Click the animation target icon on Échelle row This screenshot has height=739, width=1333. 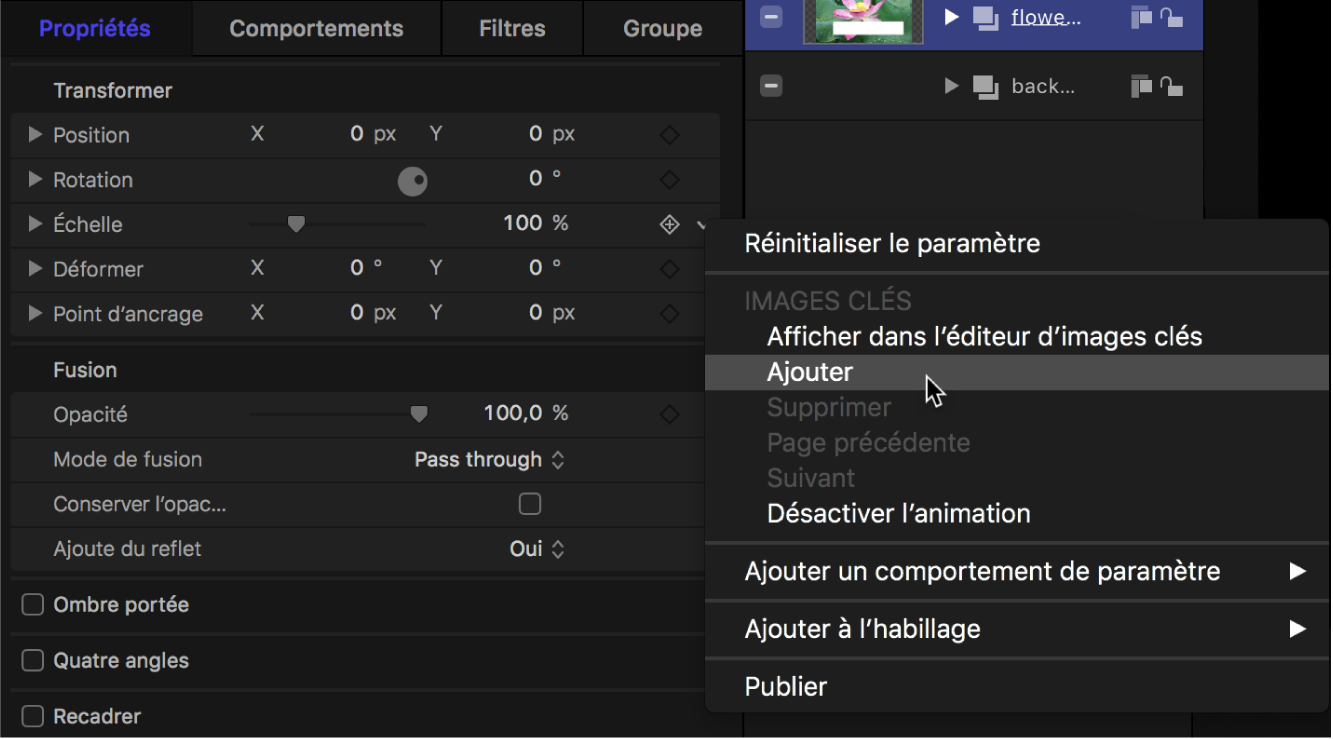668,224
